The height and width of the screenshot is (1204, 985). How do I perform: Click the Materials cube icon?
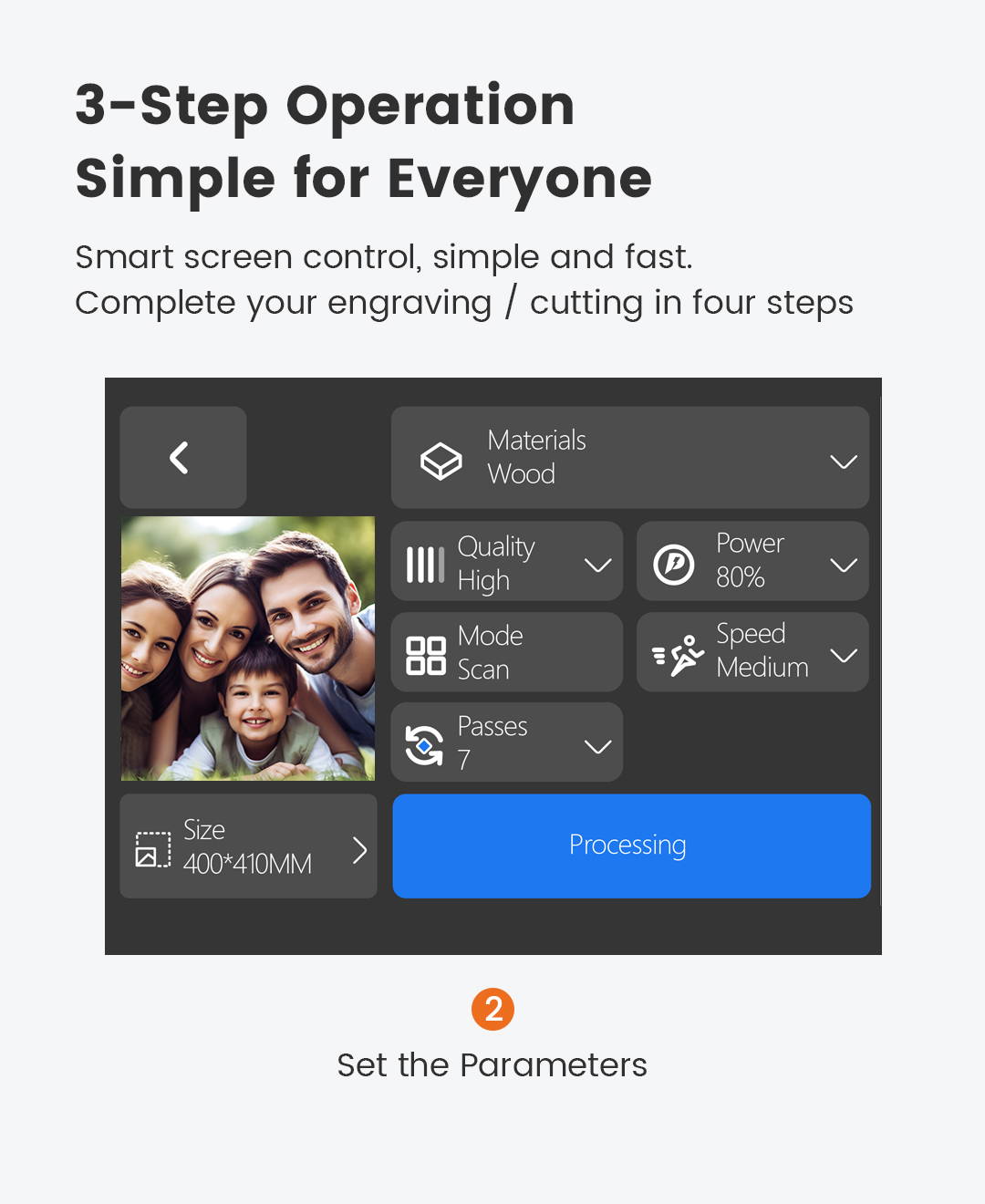441,461
